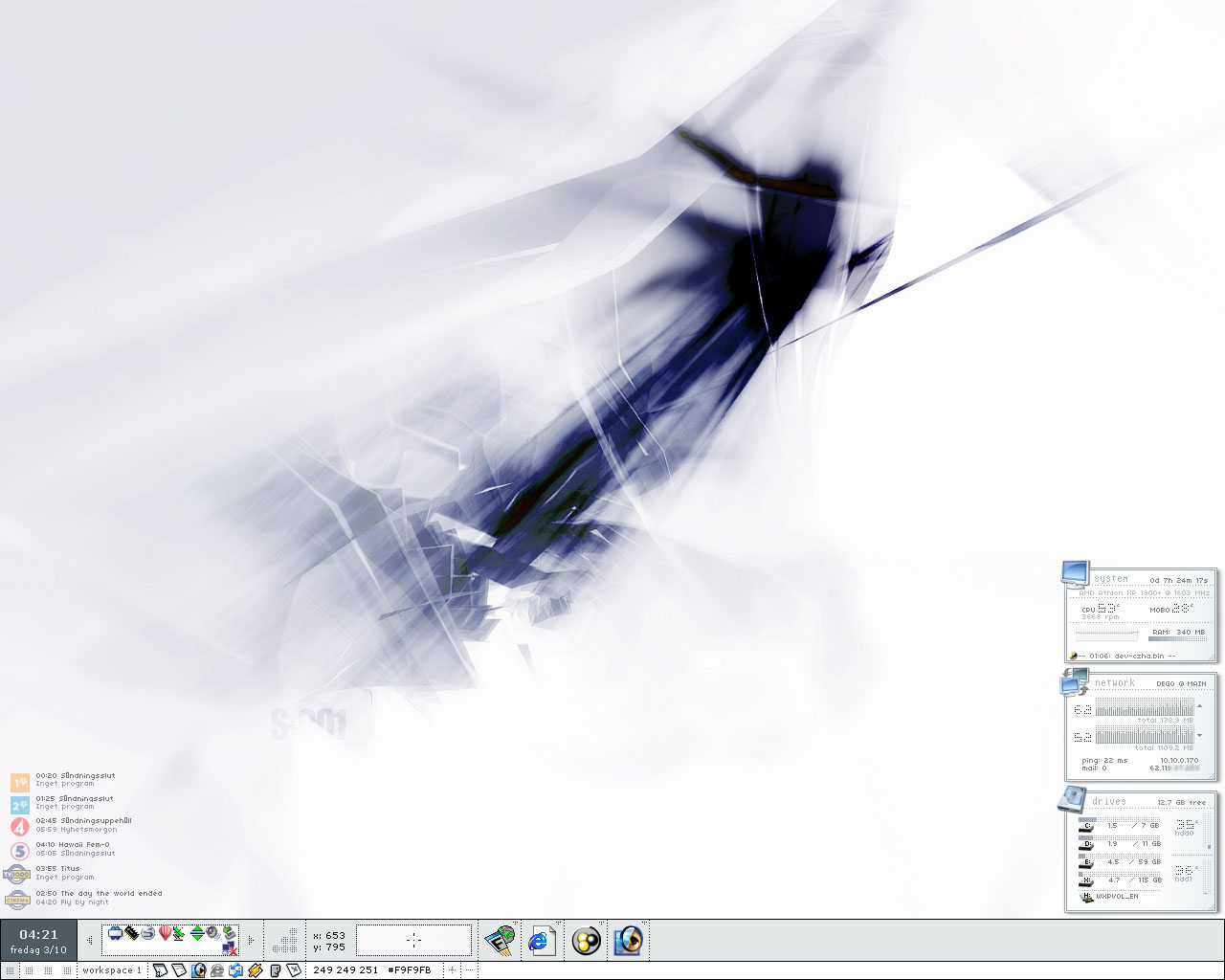This screenshot has width=1225, height=980.
Task: Click 'The day the world ended' listing
Action: (111, 893)
